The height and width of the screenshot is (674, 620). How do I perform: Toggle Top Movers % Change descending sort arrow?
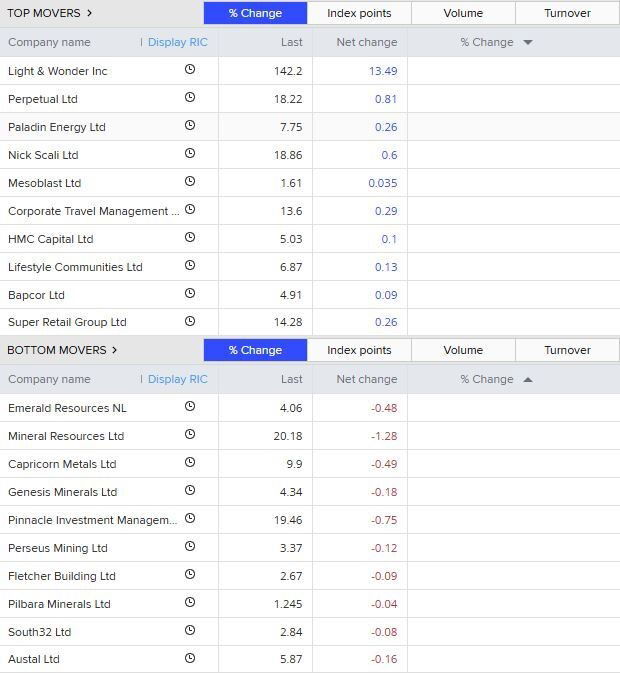[x=528, y=43]
